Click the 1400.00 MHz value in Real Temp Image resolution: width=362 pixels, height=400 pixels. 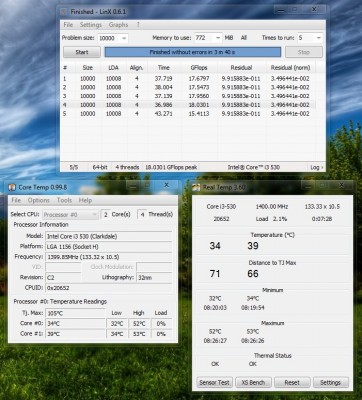tap(272, 207)
